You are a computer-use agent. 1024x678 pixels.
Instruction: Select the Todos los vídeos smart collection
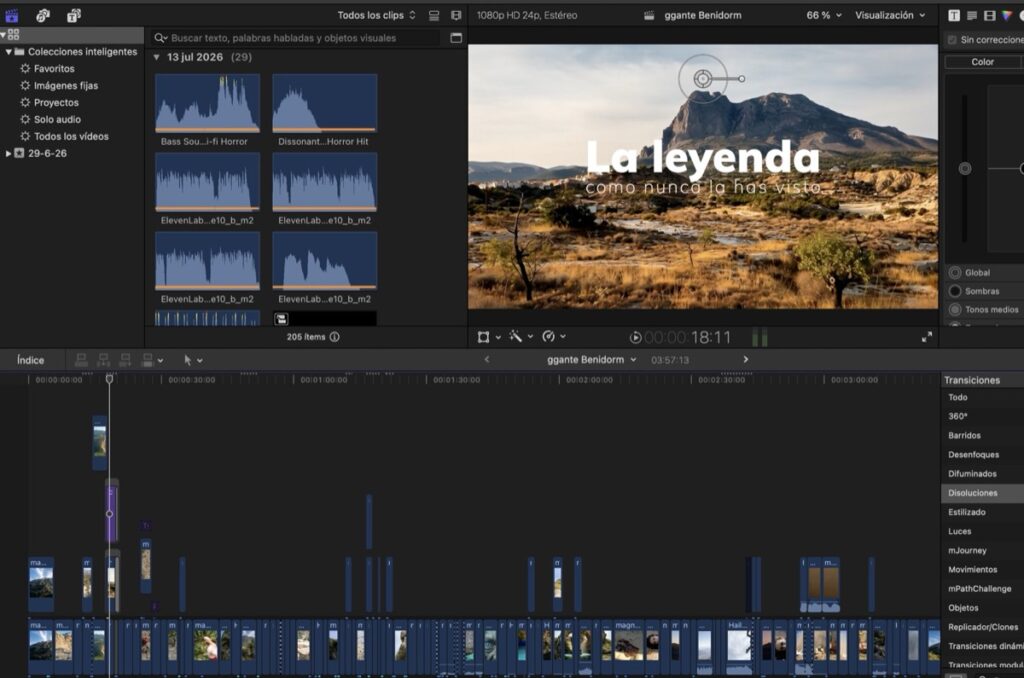point(71,137)
